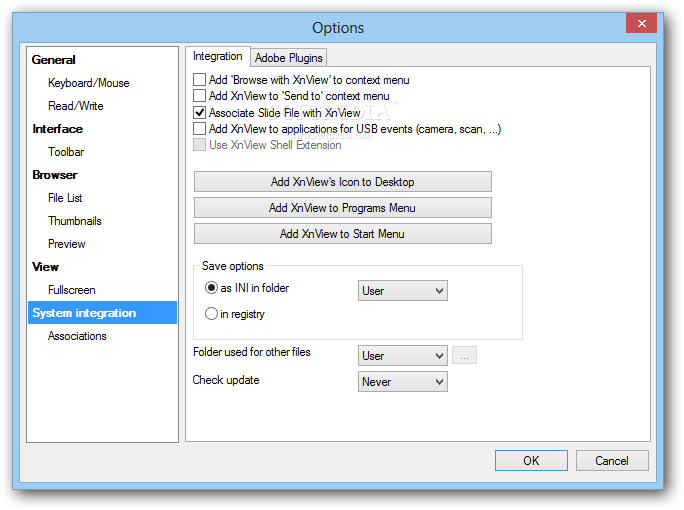The image size is (684, 510).
Task: Confirm settings with OK button
Action: (531, 461)
